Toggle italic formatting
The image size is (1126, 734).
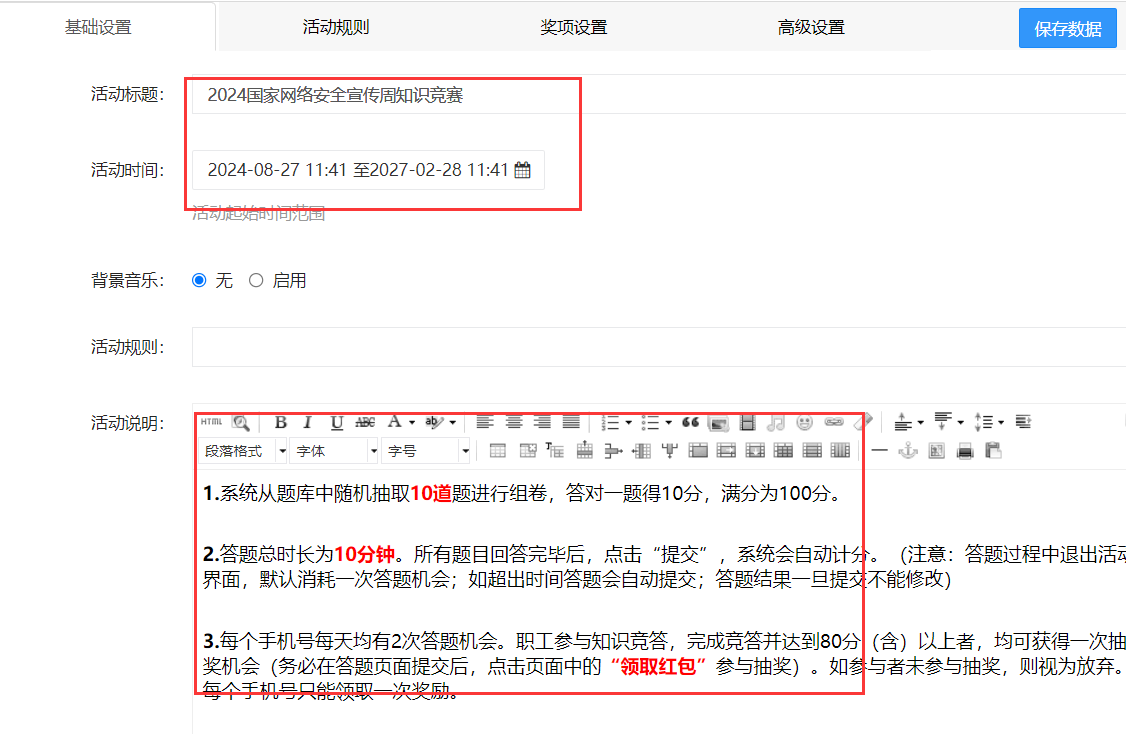(308, 422)
